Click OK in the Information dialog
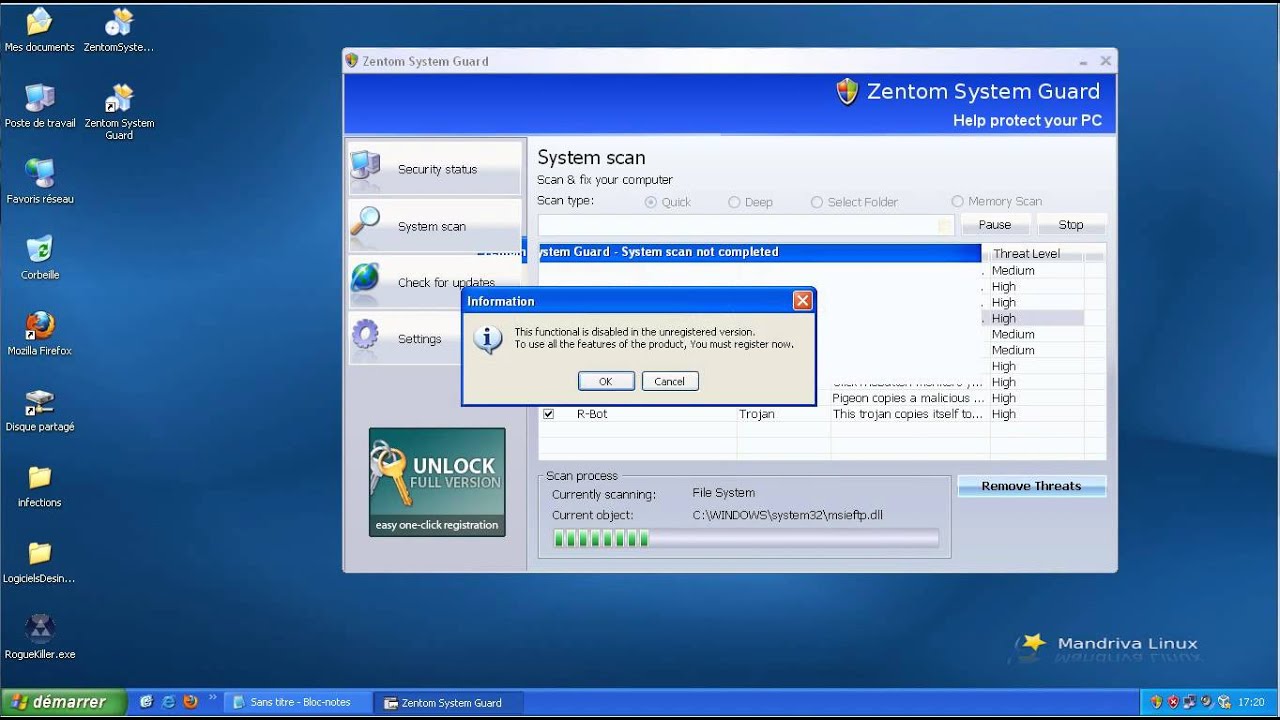Image resolution: width=1280 pixels, height=720 pixels. click(606, 381)
